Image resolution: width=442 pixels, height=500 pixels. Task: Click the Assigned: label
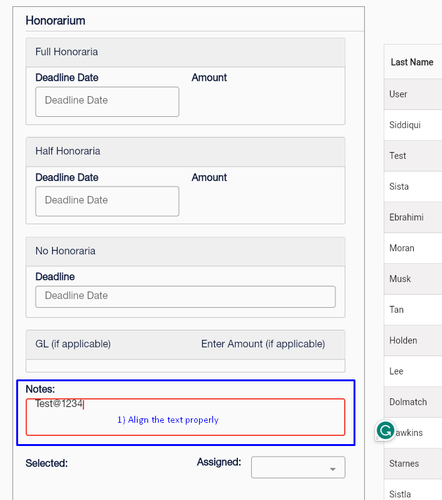[x=219, y=462]
